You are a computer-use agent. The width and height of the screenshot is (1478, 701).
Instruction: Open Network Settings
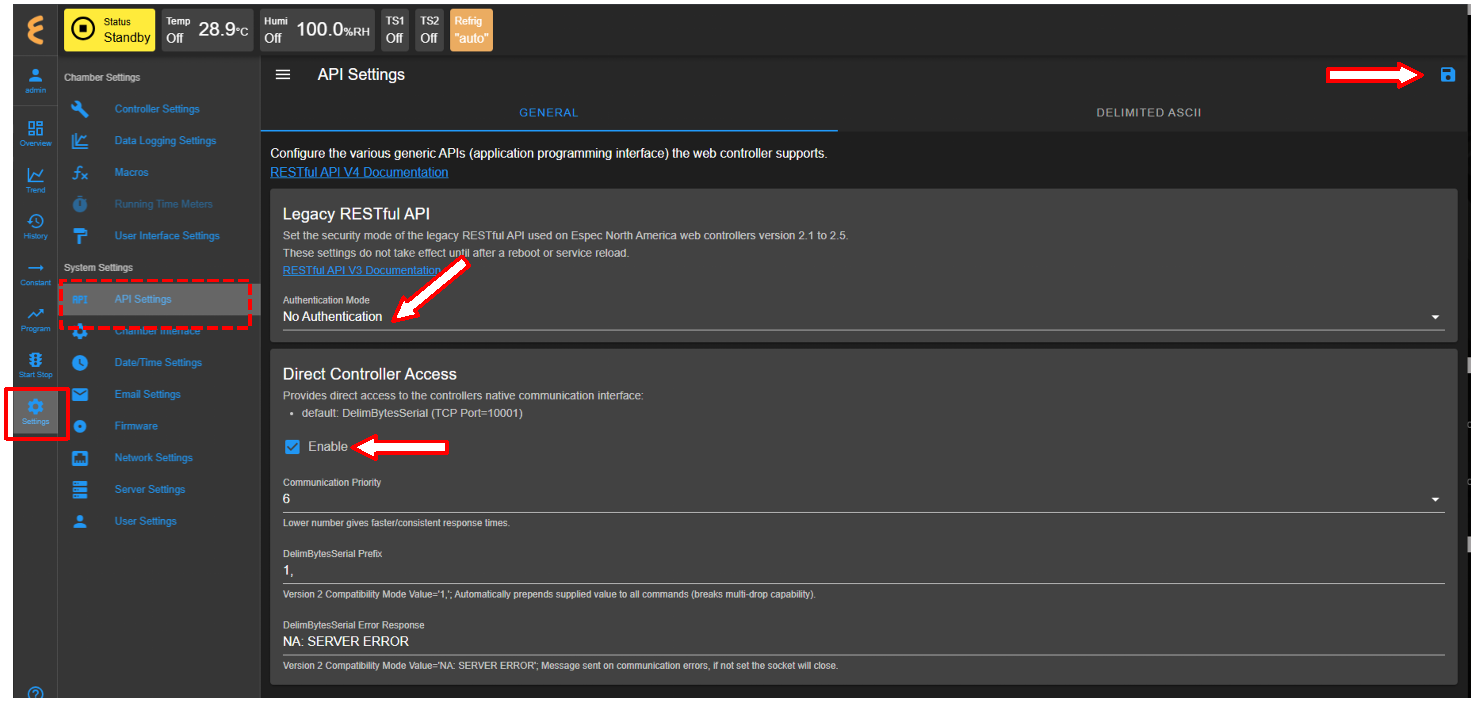coord(153,458)
